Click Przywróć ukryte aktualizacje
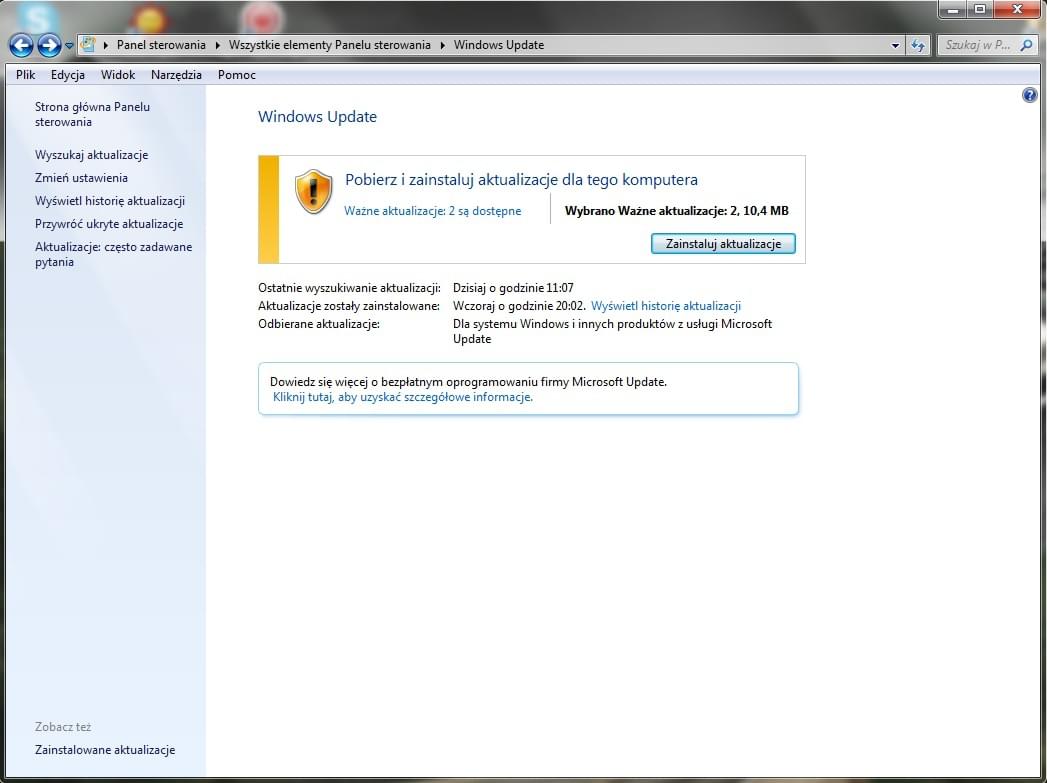Screen dimensions: 1047x783 pyautogui.click(x=109, y=224)
